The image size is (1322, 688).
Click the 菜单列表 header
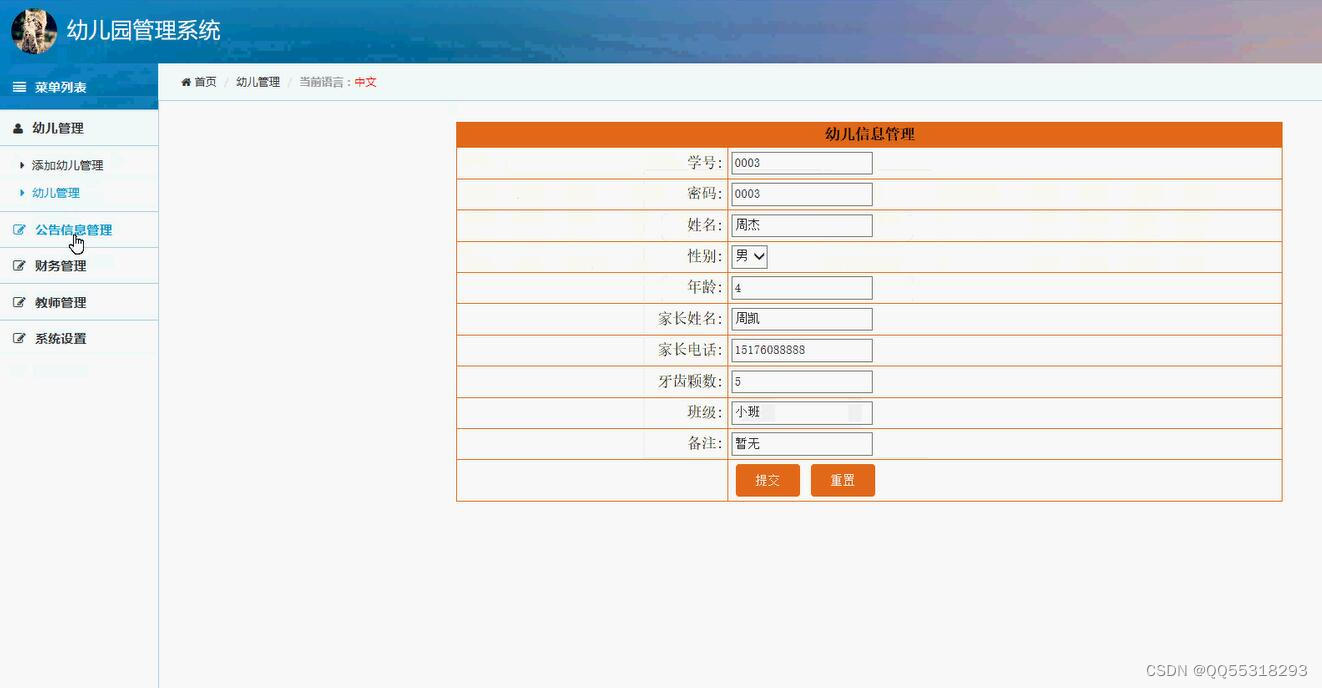(79, 87)
